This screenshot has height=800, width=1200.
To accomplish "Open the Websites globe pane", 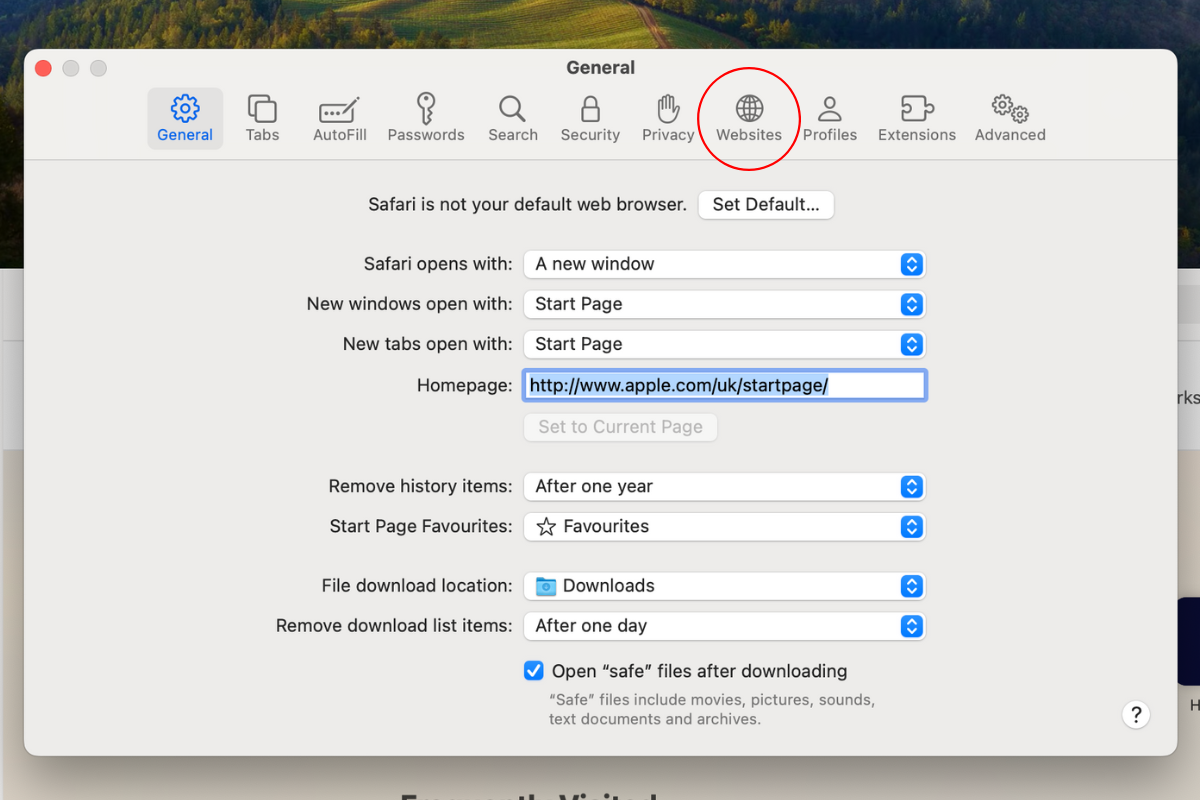I will [748, 118].
